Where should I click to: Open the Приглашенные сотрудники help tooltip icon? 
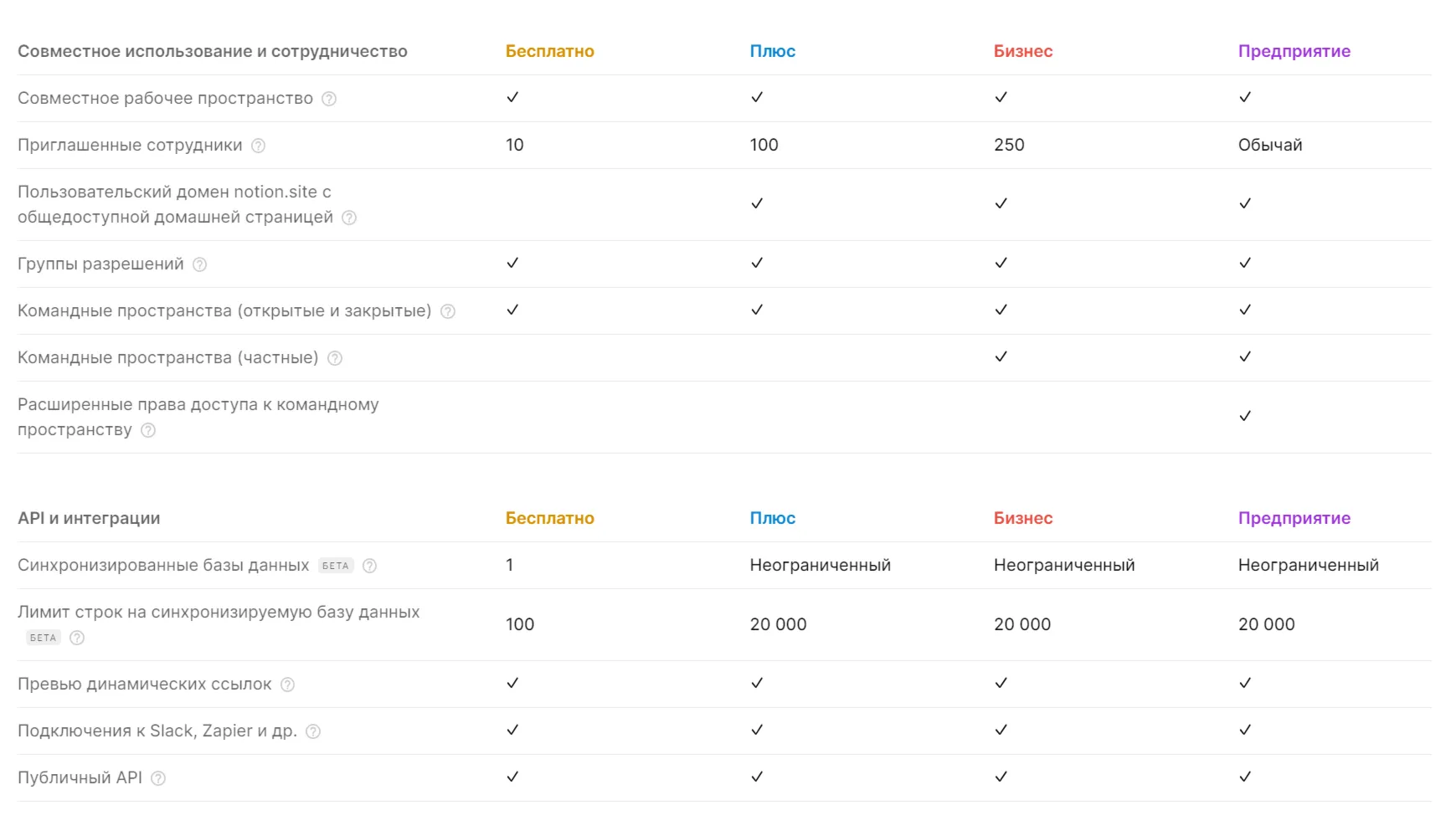[259, 146]
